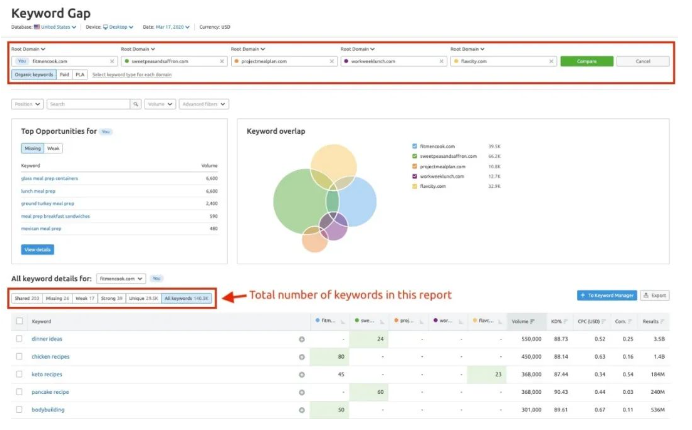The height and width of the screenshot is (430, 692).
Task: Sort the fitmencook column in table header
Action: pyautogui.click(x=343, y=322)
